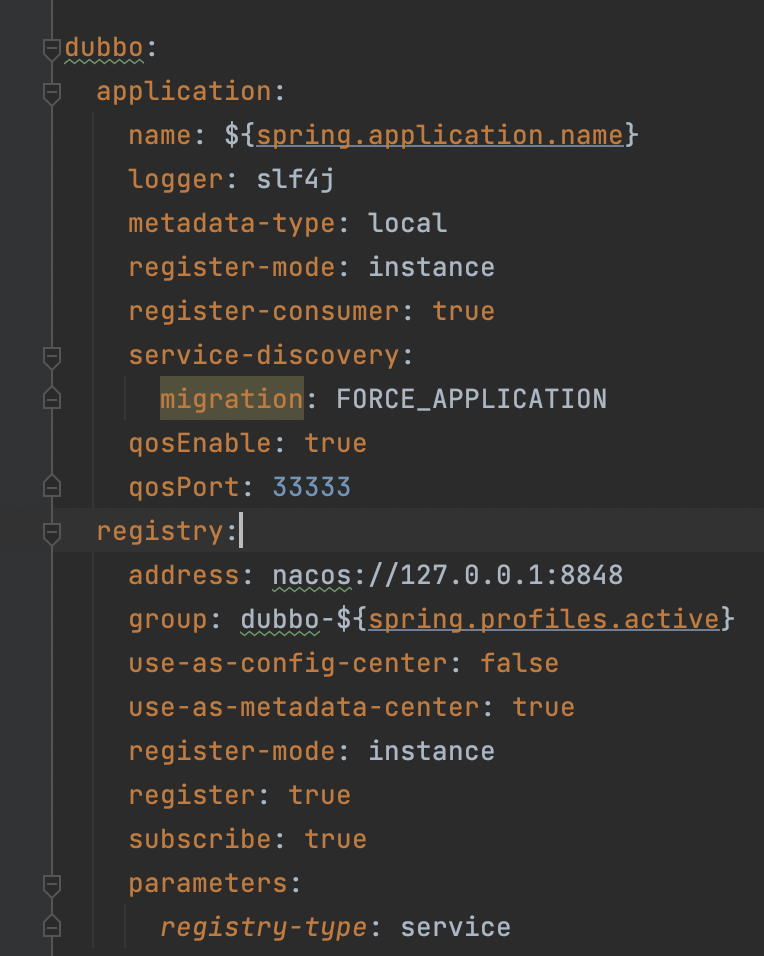Collapse the application block fold marker
The height and width of the screenshot is (956, 764).
point(52,94)
